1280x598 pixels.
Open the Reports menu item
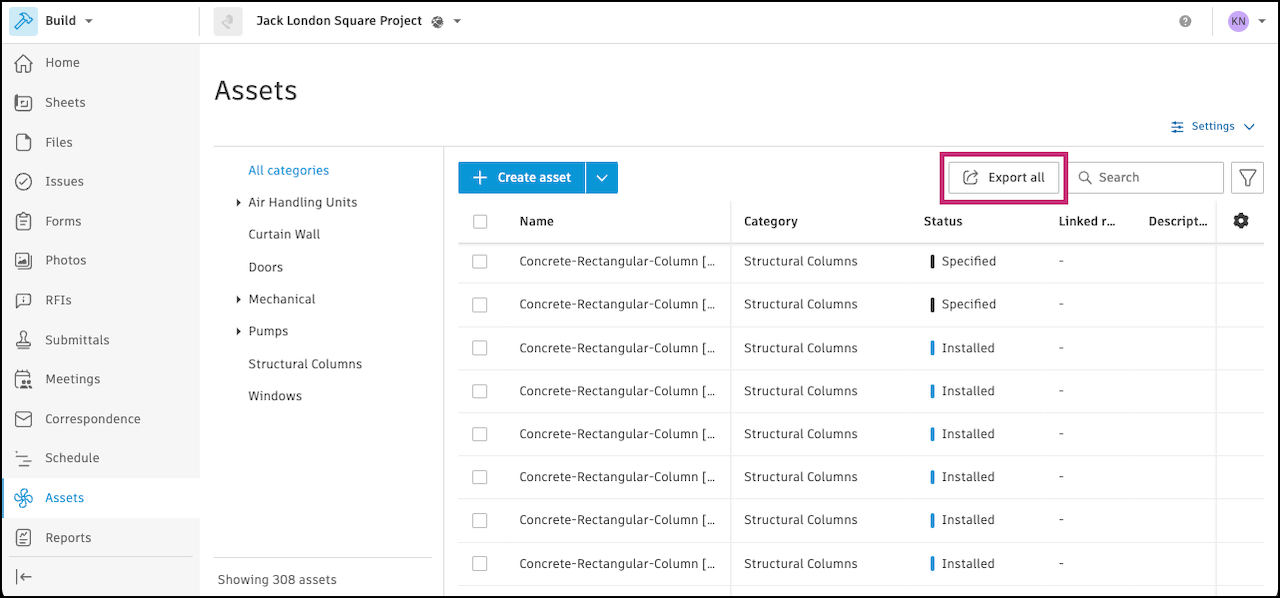(68, 537)
